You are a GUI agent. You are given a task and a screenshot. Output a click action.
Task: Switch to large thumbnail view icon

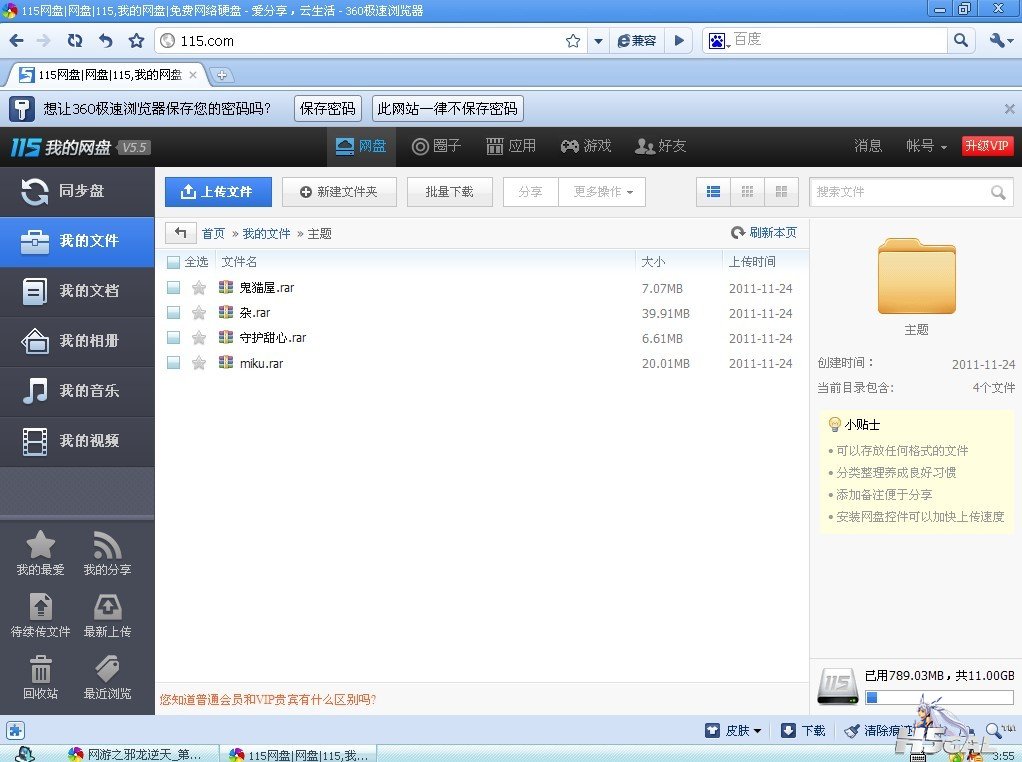781,192
